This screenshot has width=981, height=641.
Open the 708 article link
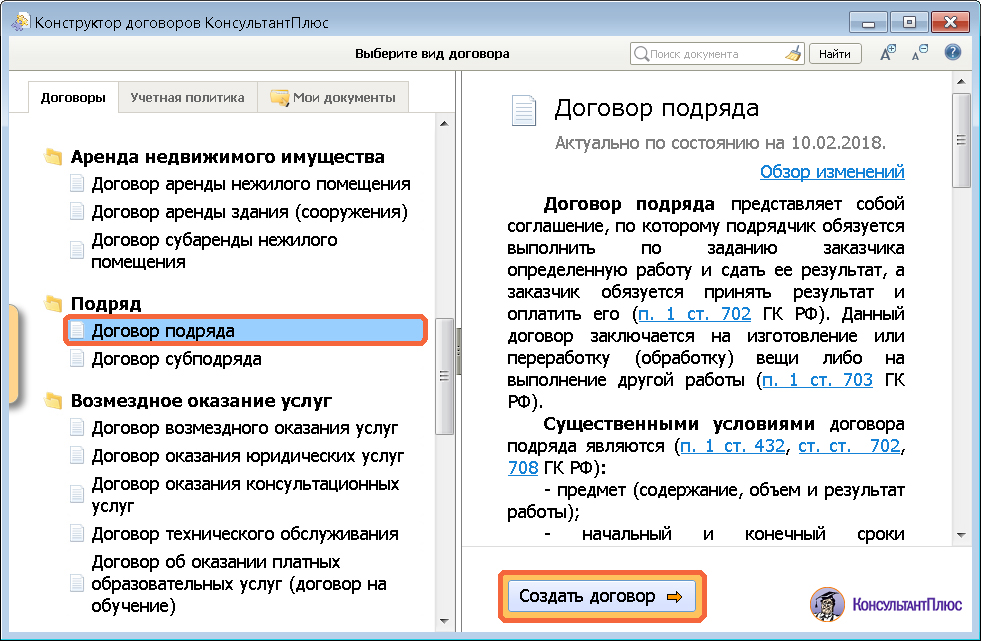click(523, 468)
